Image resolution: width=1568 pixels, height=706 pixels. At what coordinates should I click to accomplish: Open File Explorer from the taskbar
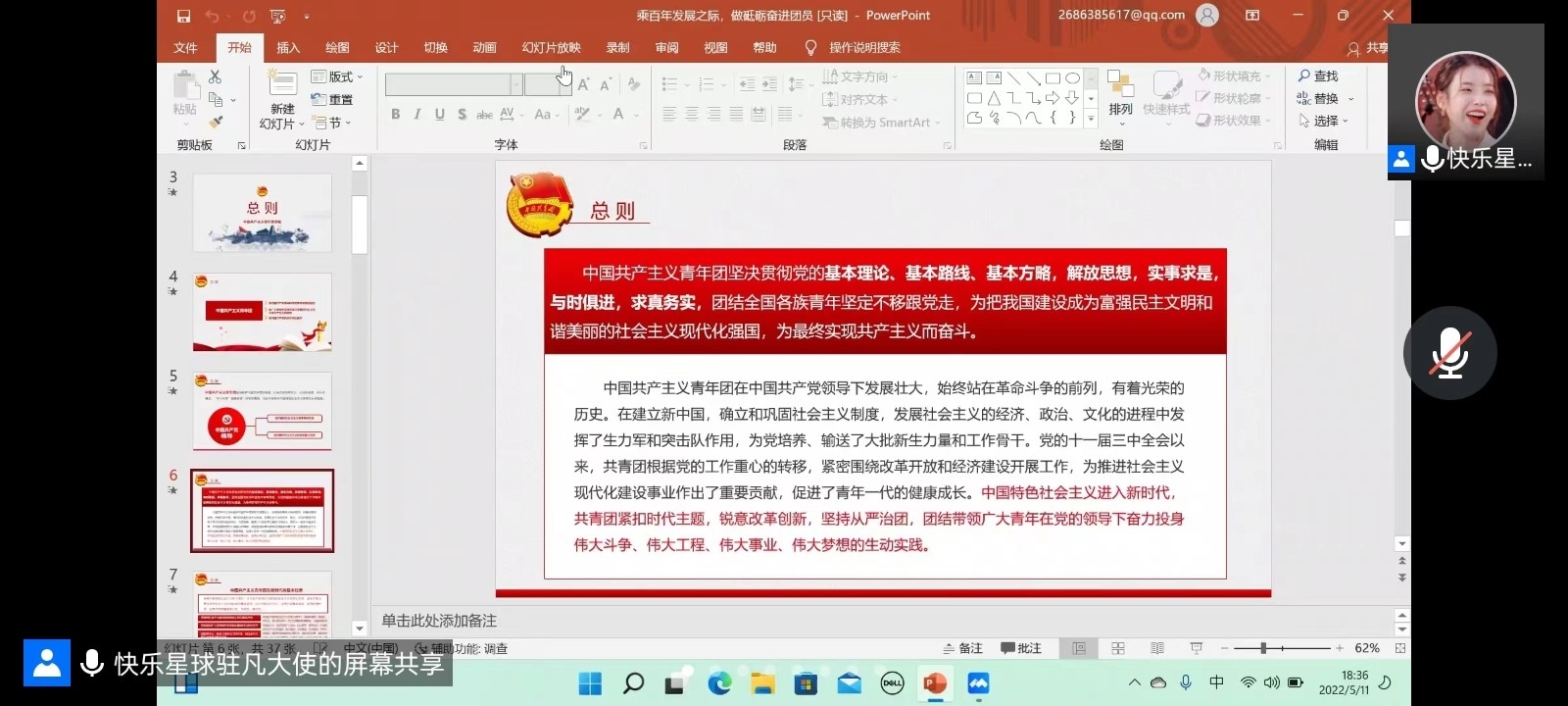[x=762, y=683]
